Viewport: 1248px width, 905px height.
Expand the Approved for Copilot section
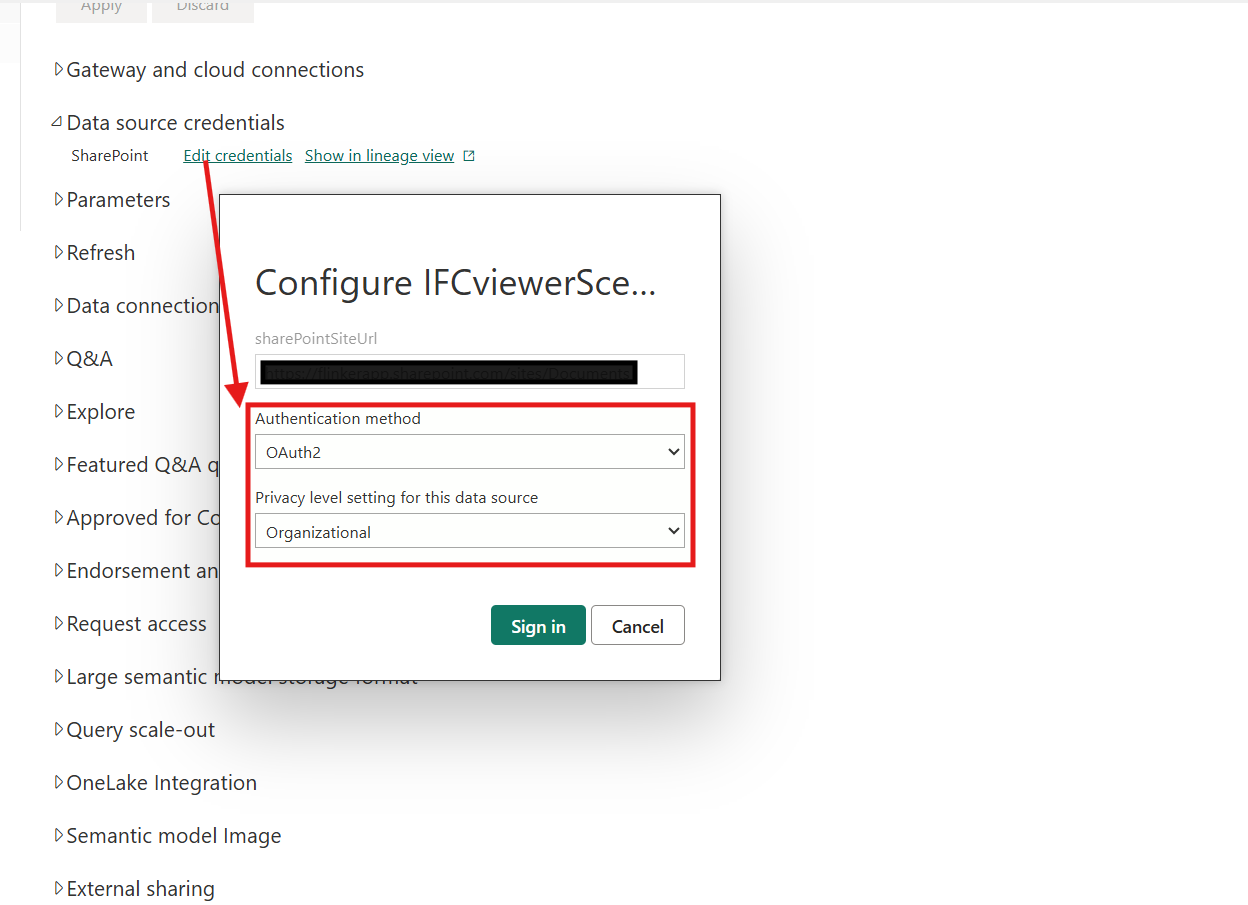136,518
